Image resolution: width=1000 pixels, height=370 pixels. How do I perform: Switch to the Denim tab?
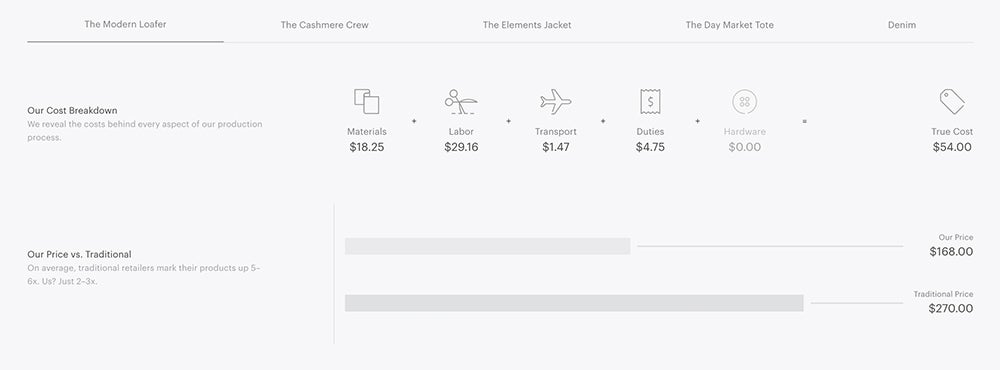[902, 25]
